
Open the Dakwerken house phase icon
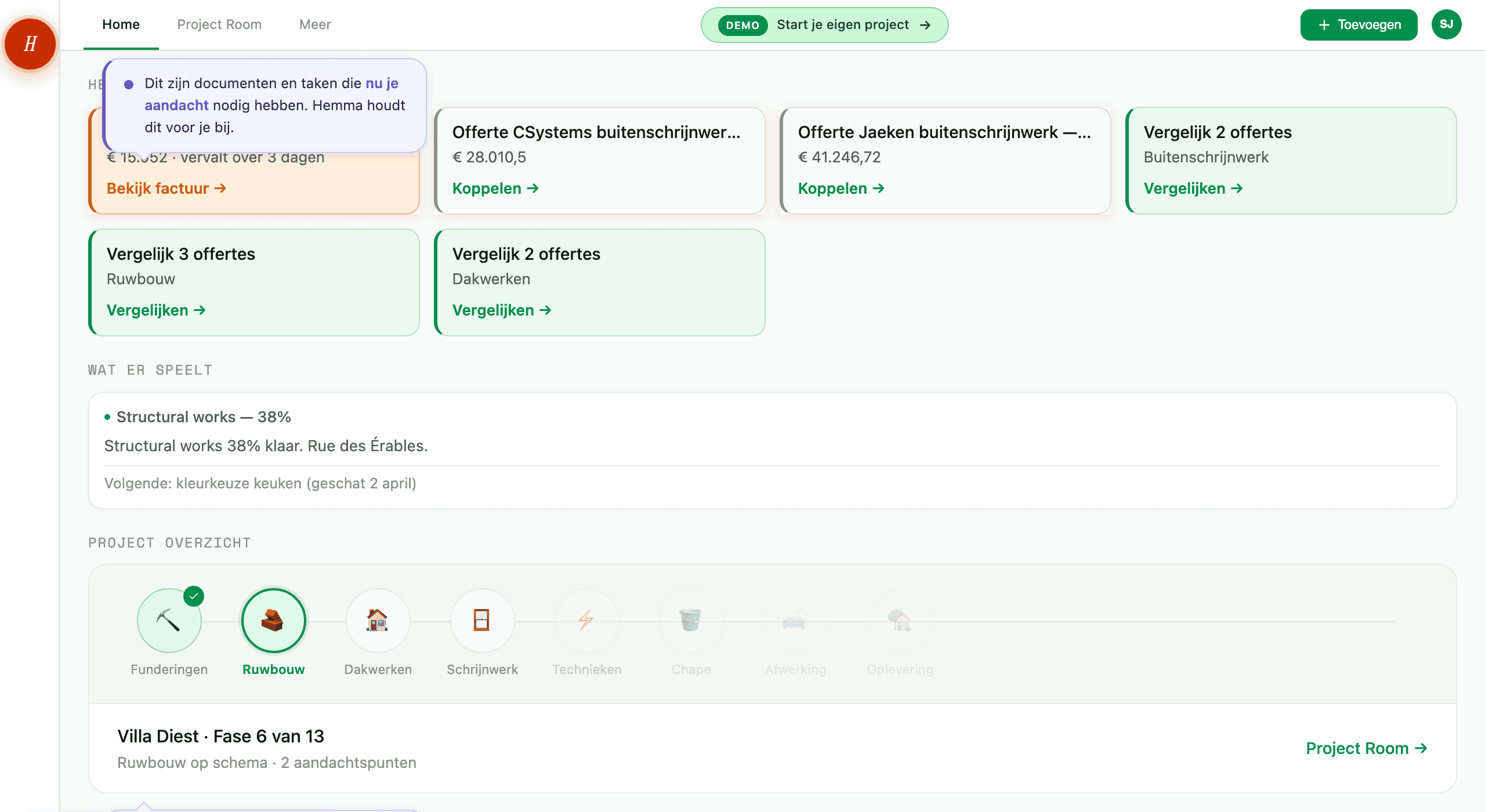[x=378, y=621]
